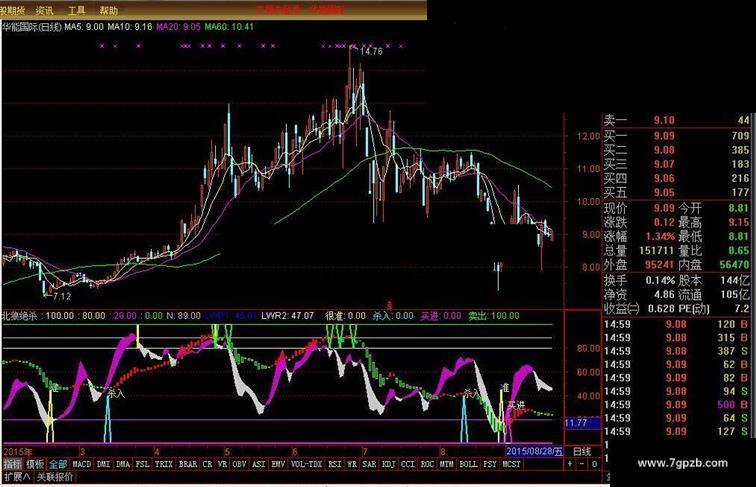Switch indicator to DMA
This screenshot has height=487, width=756.
click(x=123, y=464)
